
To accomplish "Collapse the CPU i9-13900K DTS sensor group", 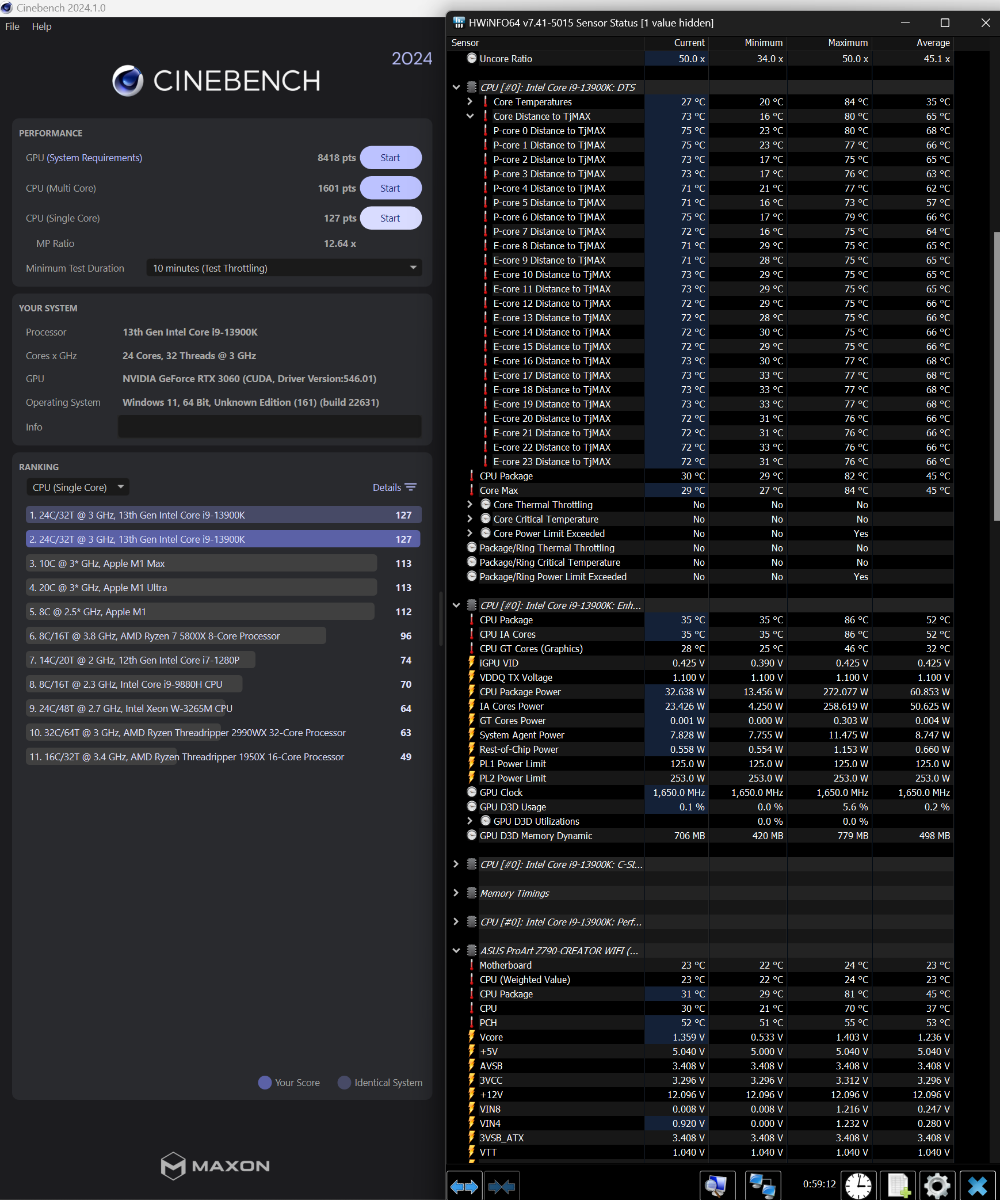I will point(457,87).
